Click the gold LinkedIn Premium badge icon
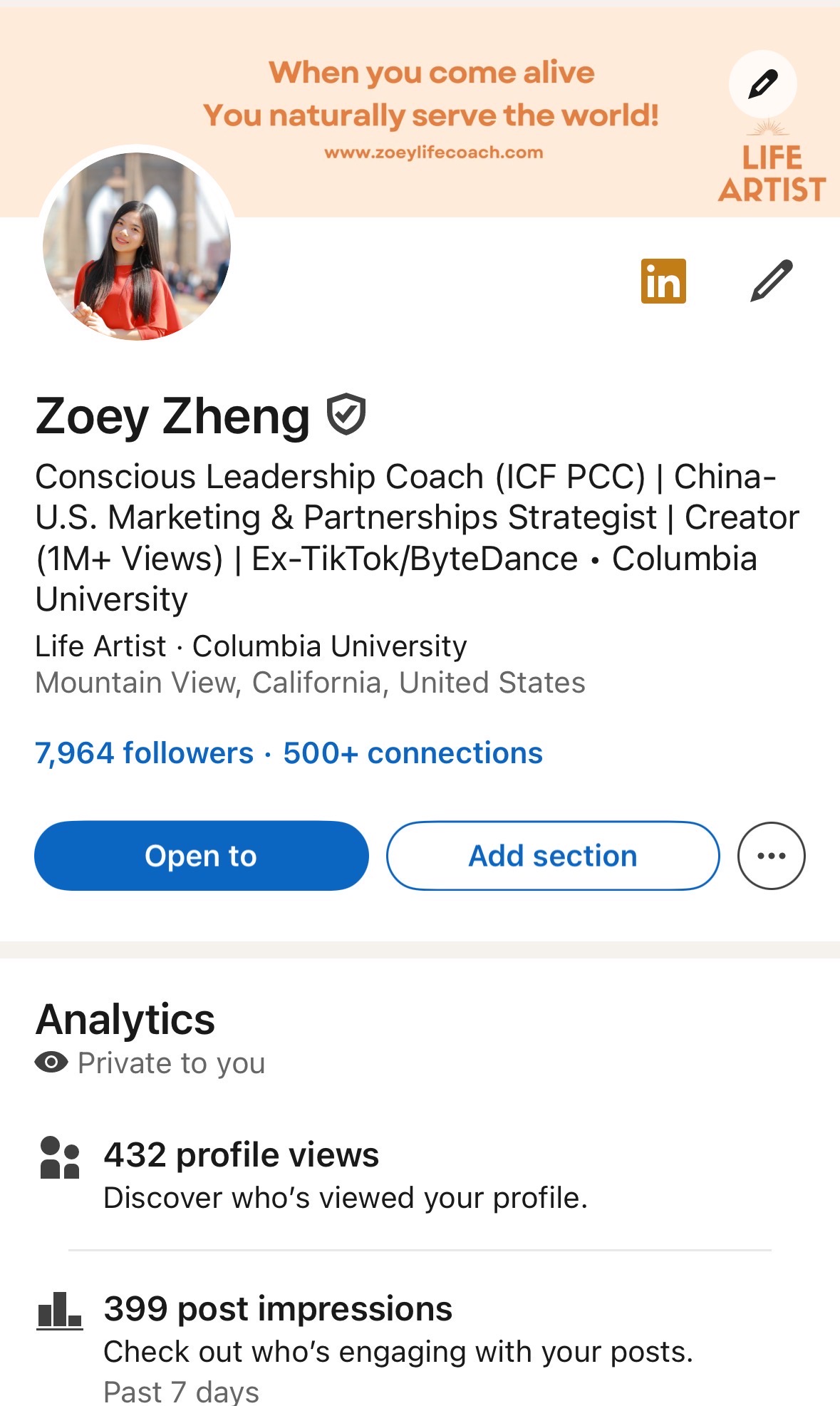This screenshot has width=840, height=1406. coord(663,281)
